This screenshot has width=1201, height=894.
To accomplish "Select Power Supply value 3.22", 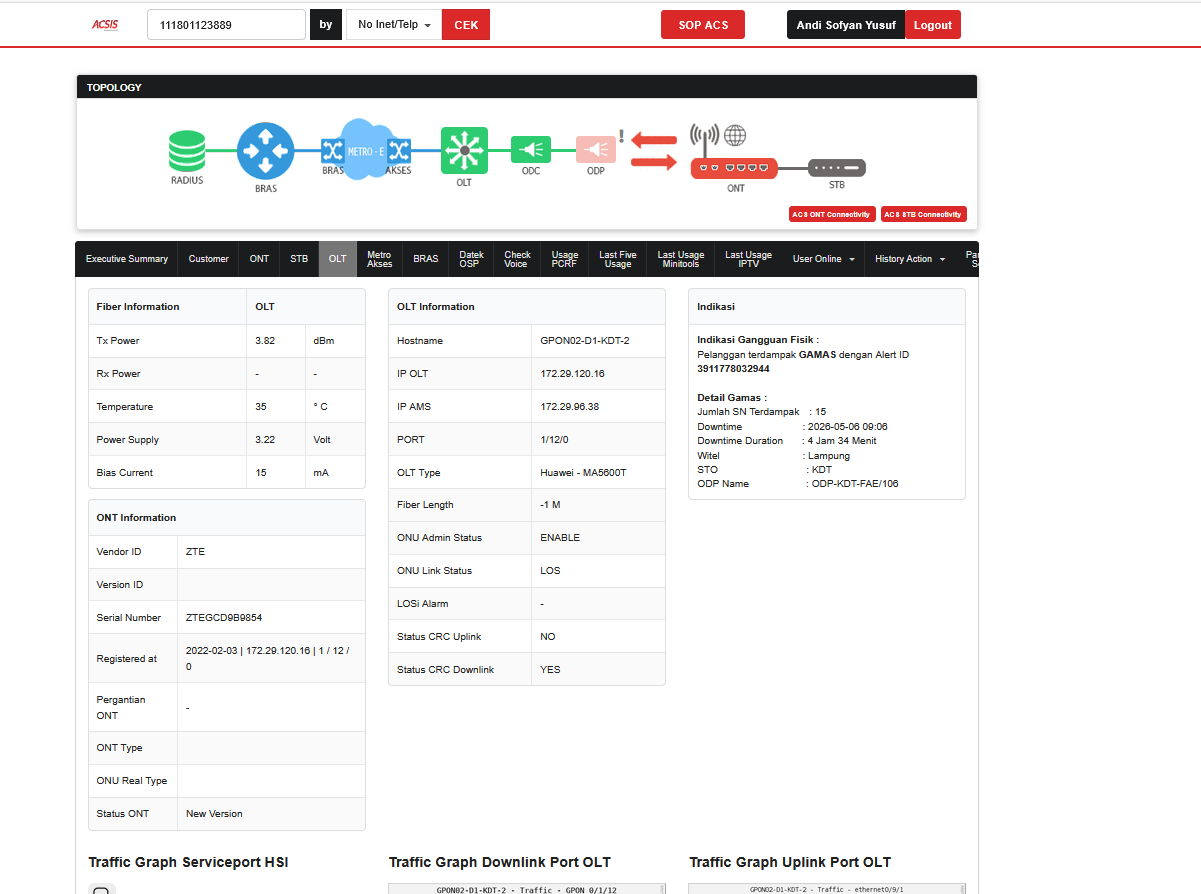I will tap(265, 440).
